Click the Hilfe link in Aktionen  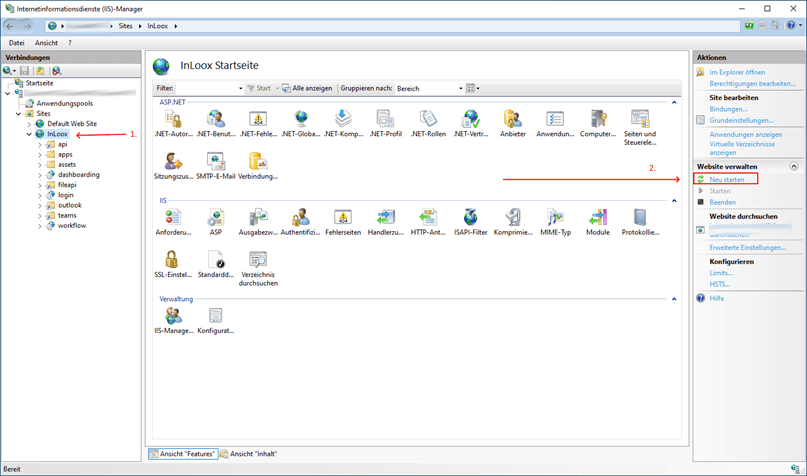(x=716, y=298)
